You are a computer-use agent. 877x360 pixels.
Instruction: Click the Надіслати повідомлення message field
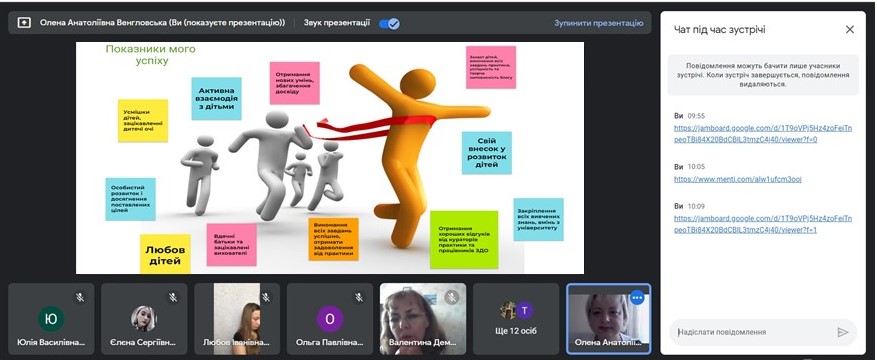(755, 332)
